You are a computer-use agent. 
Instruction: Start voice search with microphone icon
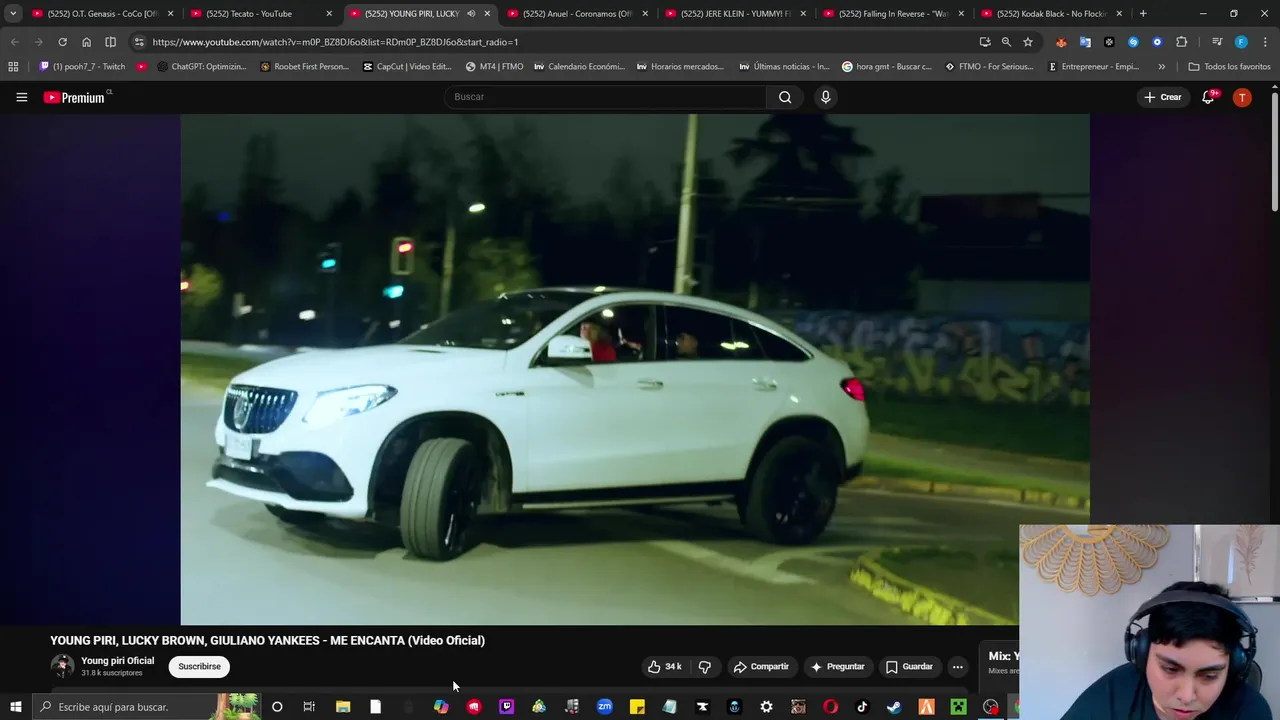pos(825,97)
